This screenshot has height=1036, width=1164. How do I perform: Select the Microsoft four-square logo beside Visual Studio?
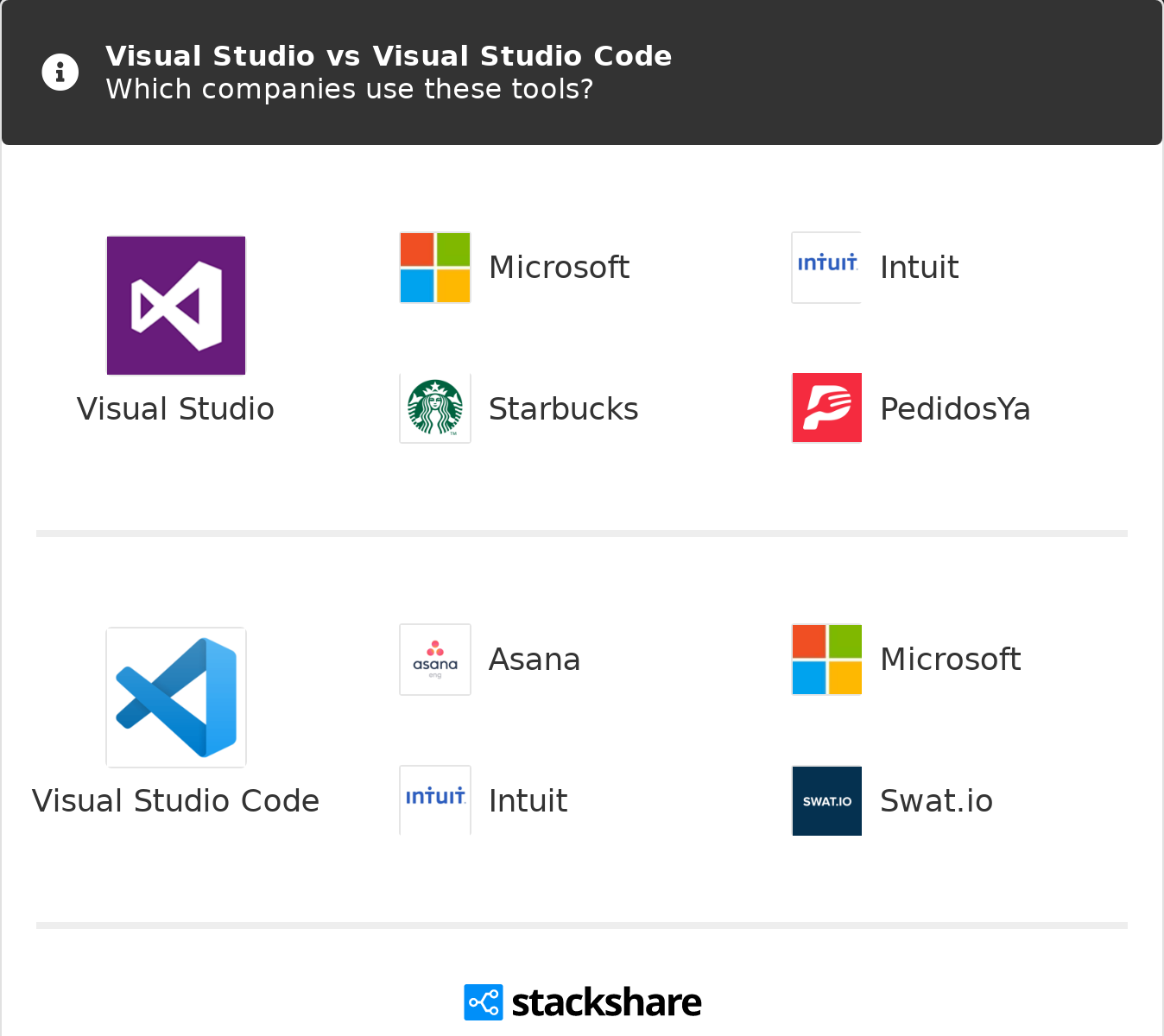(434, 267)
